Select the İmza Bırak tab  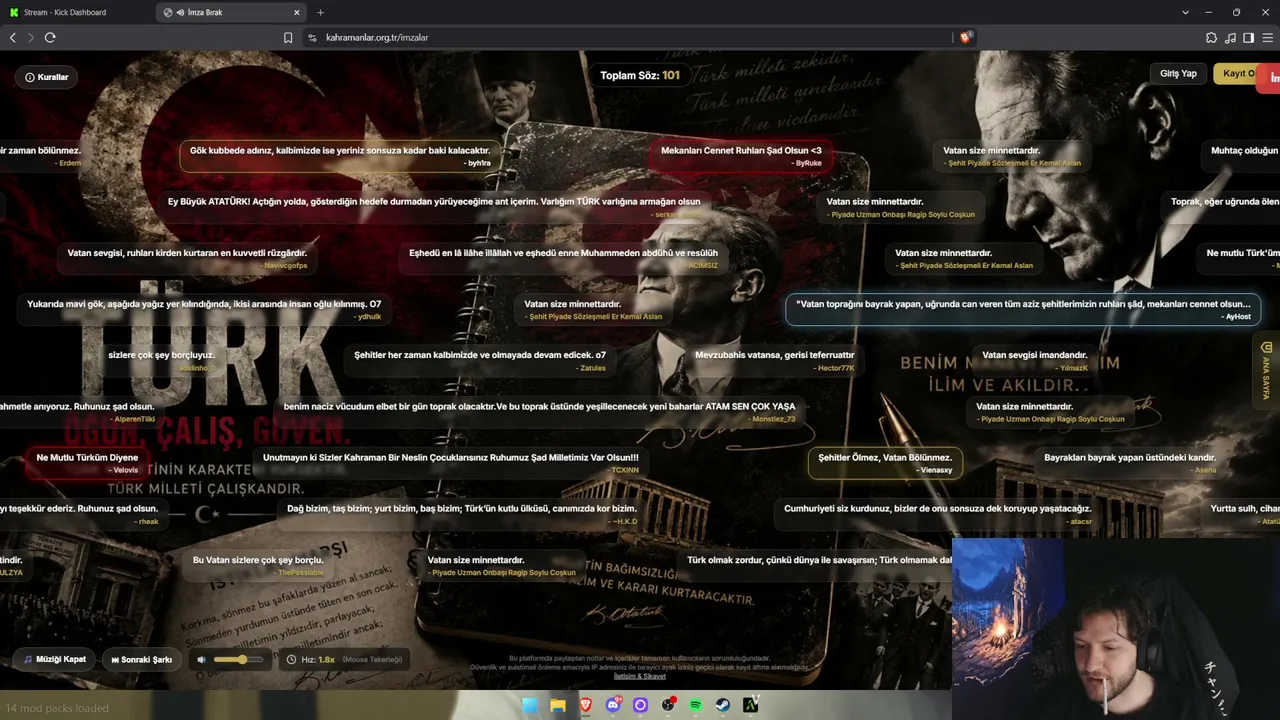point(232,12)
